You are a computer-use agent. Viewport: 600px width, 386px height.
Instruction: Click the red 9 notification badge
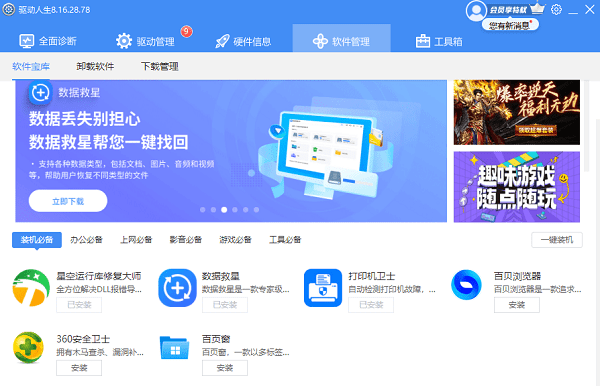tap(186, 31)
